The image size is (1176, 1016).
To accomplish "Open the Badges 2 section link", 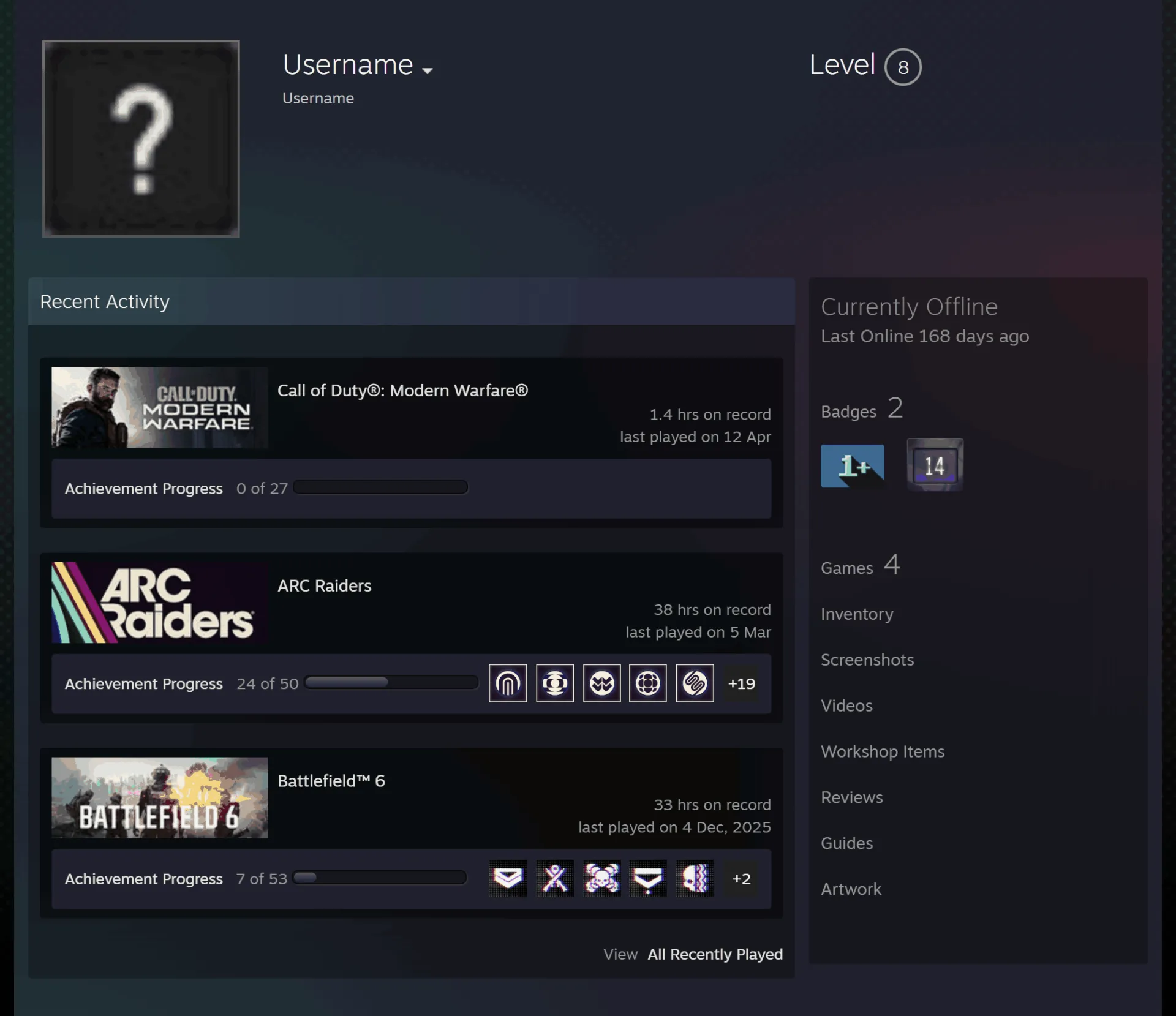I will click(x=862, y=409).
